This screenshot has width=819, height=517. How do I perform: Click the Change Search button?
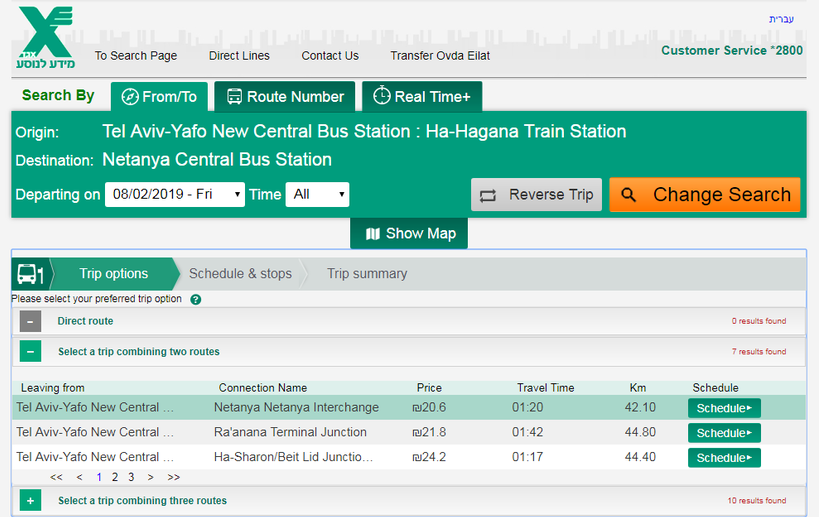(x=705, y=195)
